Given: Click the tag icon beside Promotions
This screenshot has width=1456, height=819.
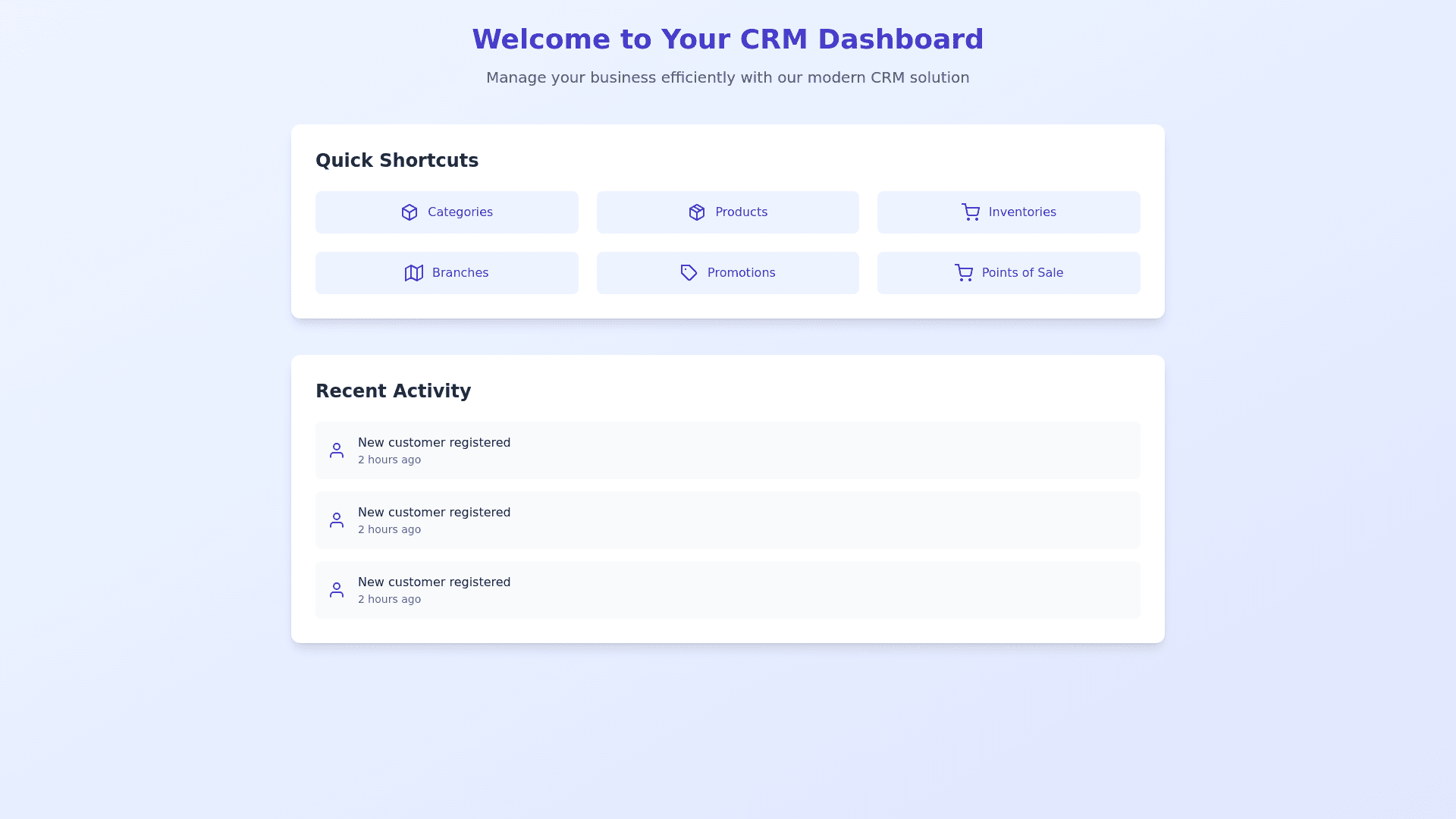Looking at the screenshot, I should (x=689, y=273).
